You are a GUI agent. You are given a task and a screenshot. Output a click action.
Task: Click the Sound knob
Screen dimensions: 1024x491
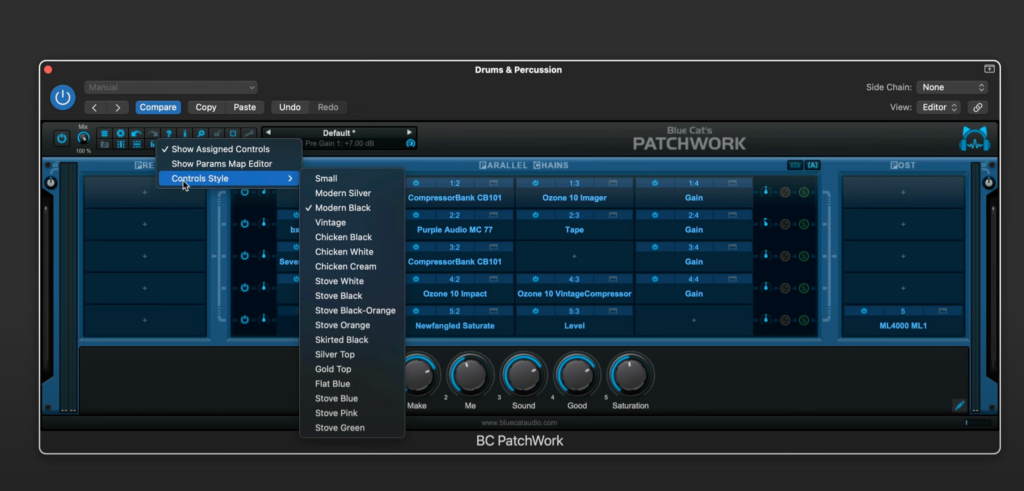coord(523,375)
